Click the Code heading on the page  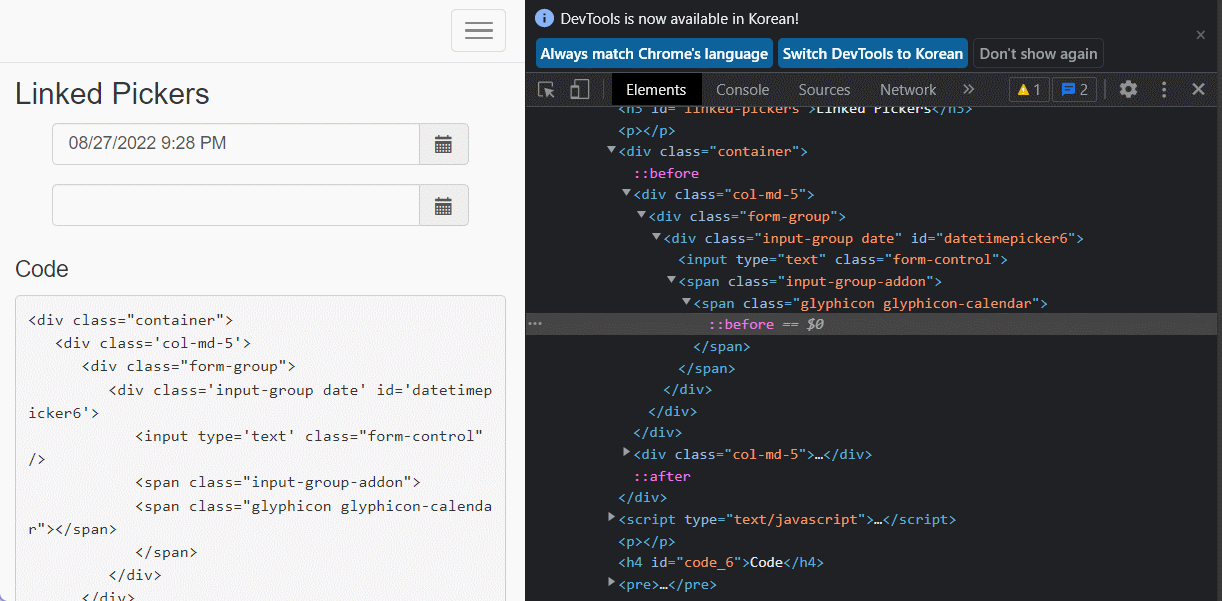click(x=42, y=269)
